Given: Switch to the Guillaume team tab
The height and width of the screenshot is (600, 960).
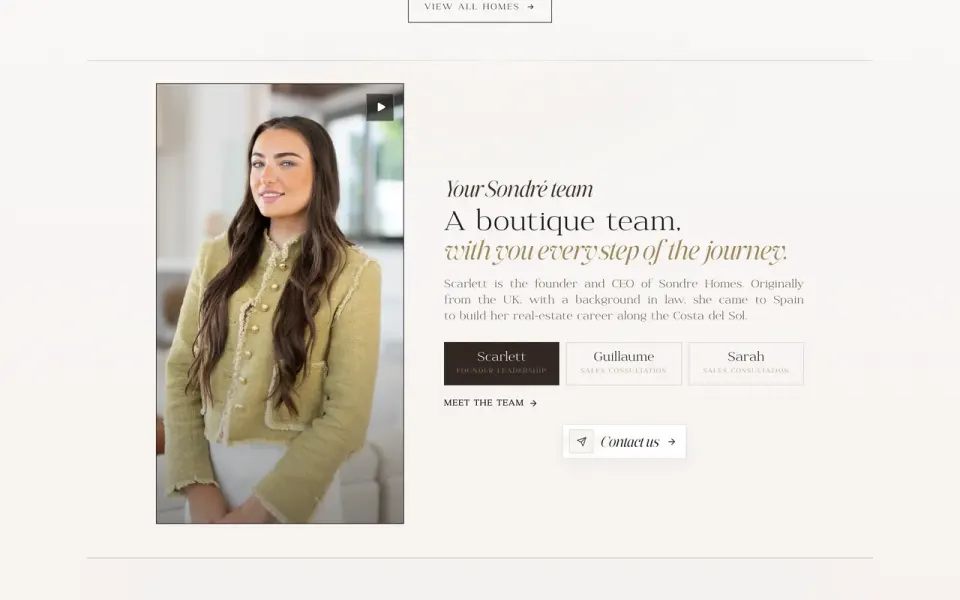Looking at the screenshot, I should tap(624, 364).
